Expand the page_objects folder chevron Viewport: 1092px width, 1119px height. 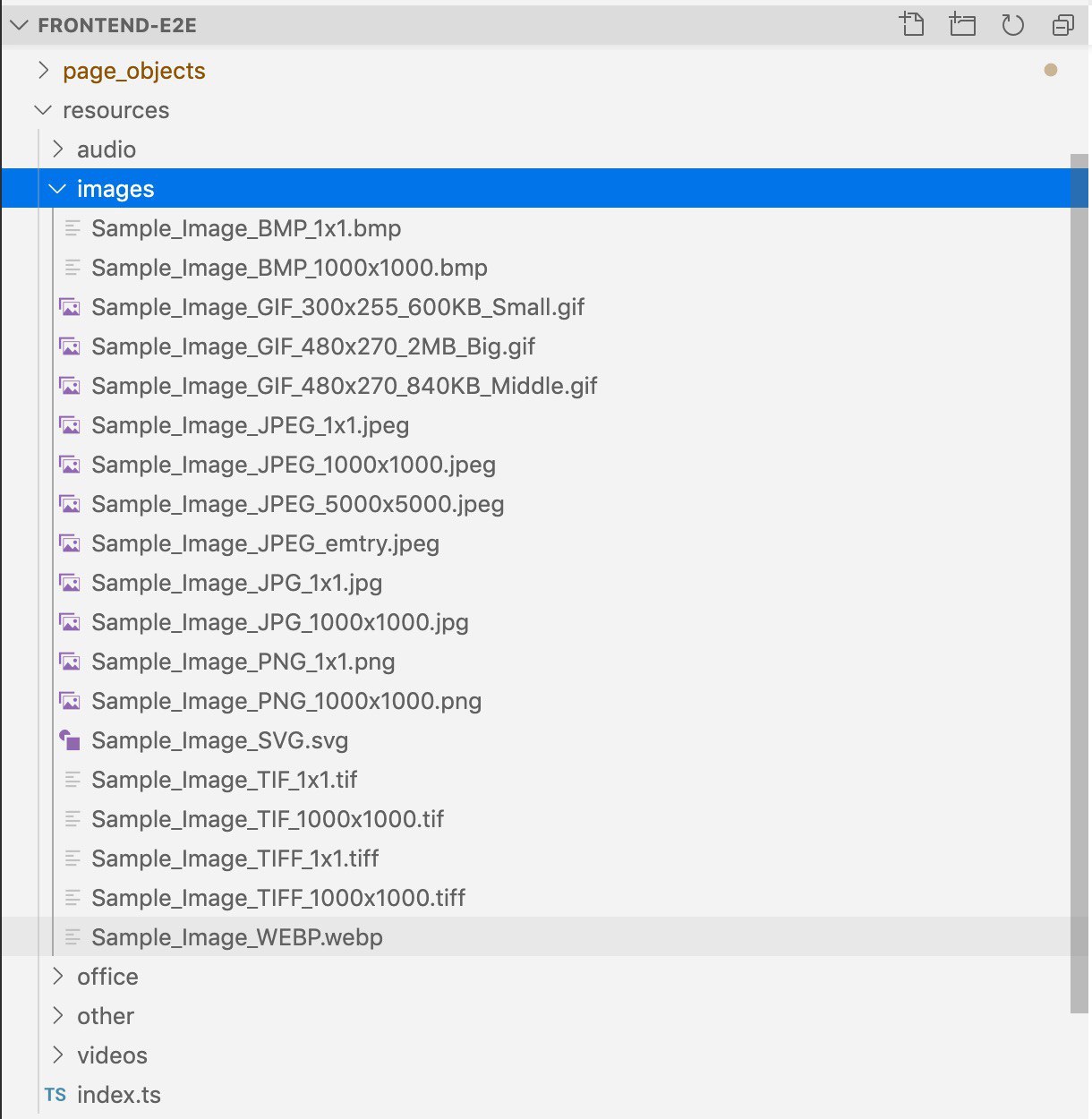(43, 70)
